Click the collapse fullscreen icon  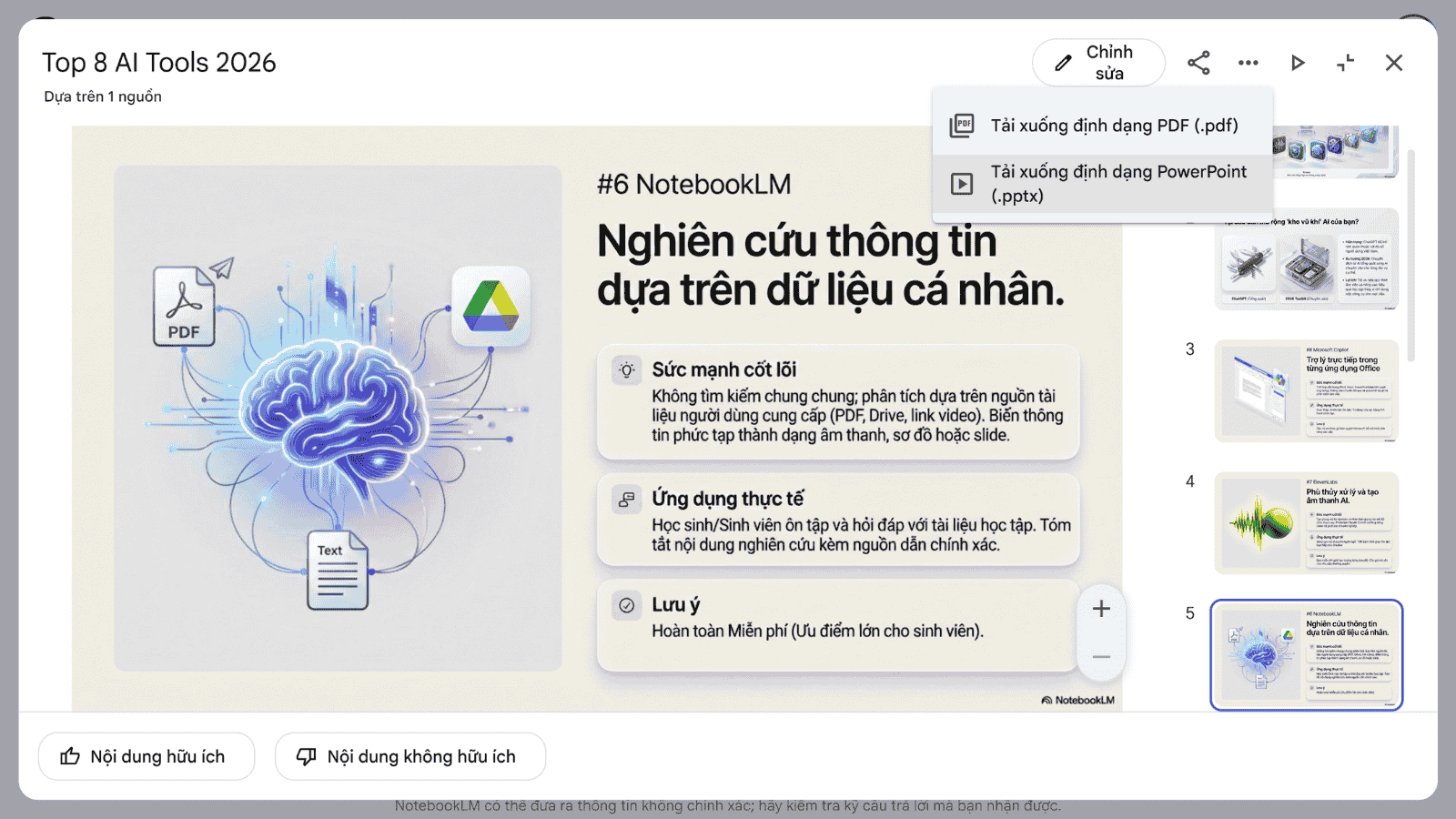[x=1345, y=63]
